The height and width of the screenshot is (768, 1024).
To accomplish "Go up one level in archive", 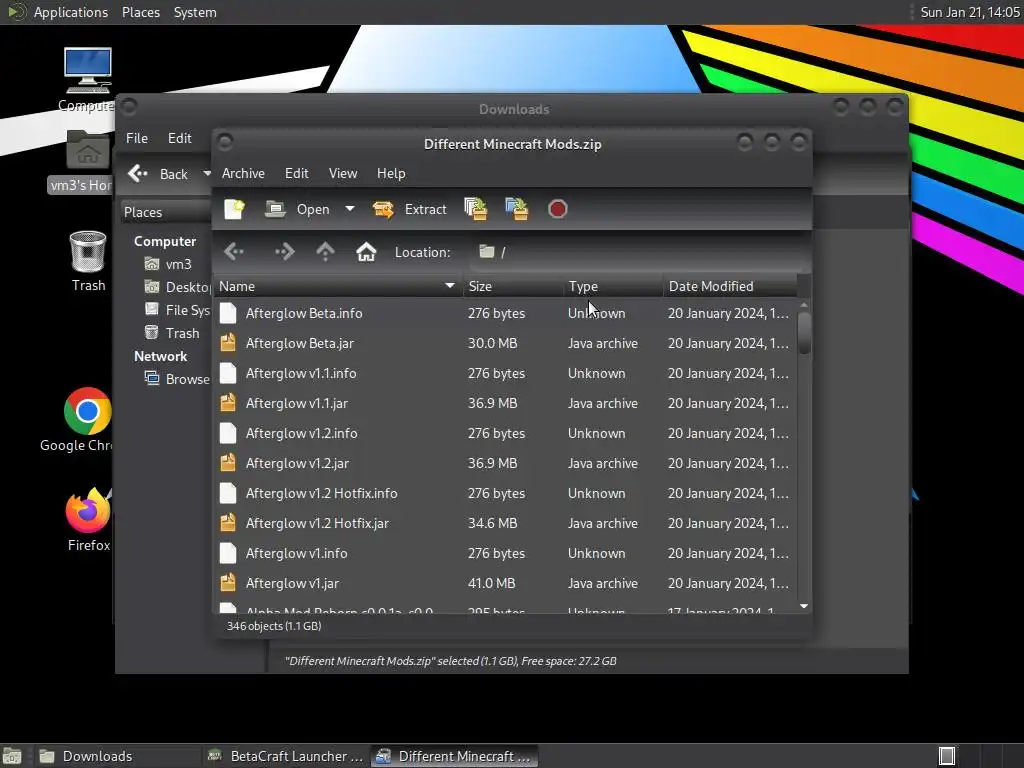I will [x=325, y=251].
